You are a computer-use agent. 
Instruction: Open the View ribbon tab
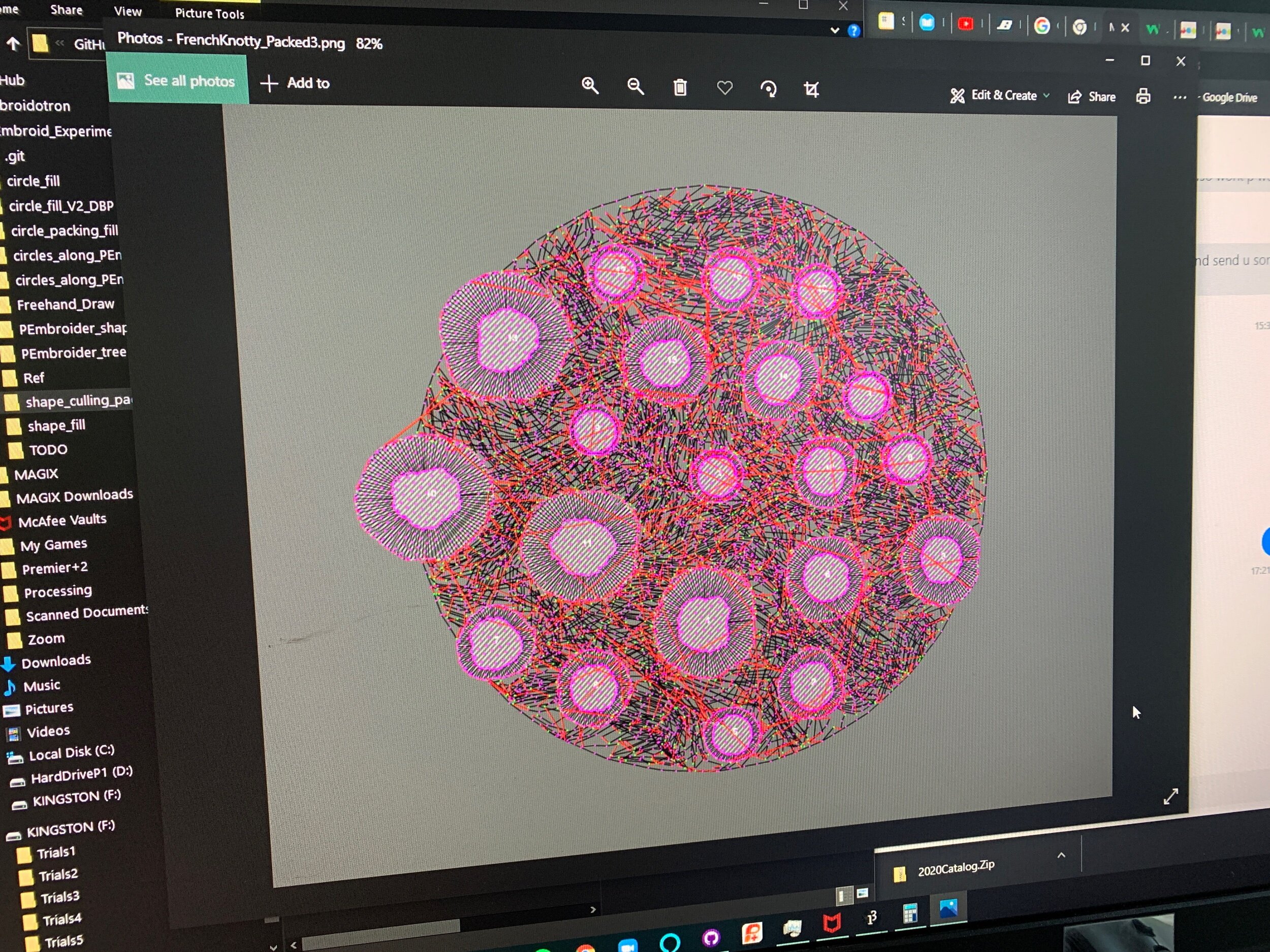point(128,12)
